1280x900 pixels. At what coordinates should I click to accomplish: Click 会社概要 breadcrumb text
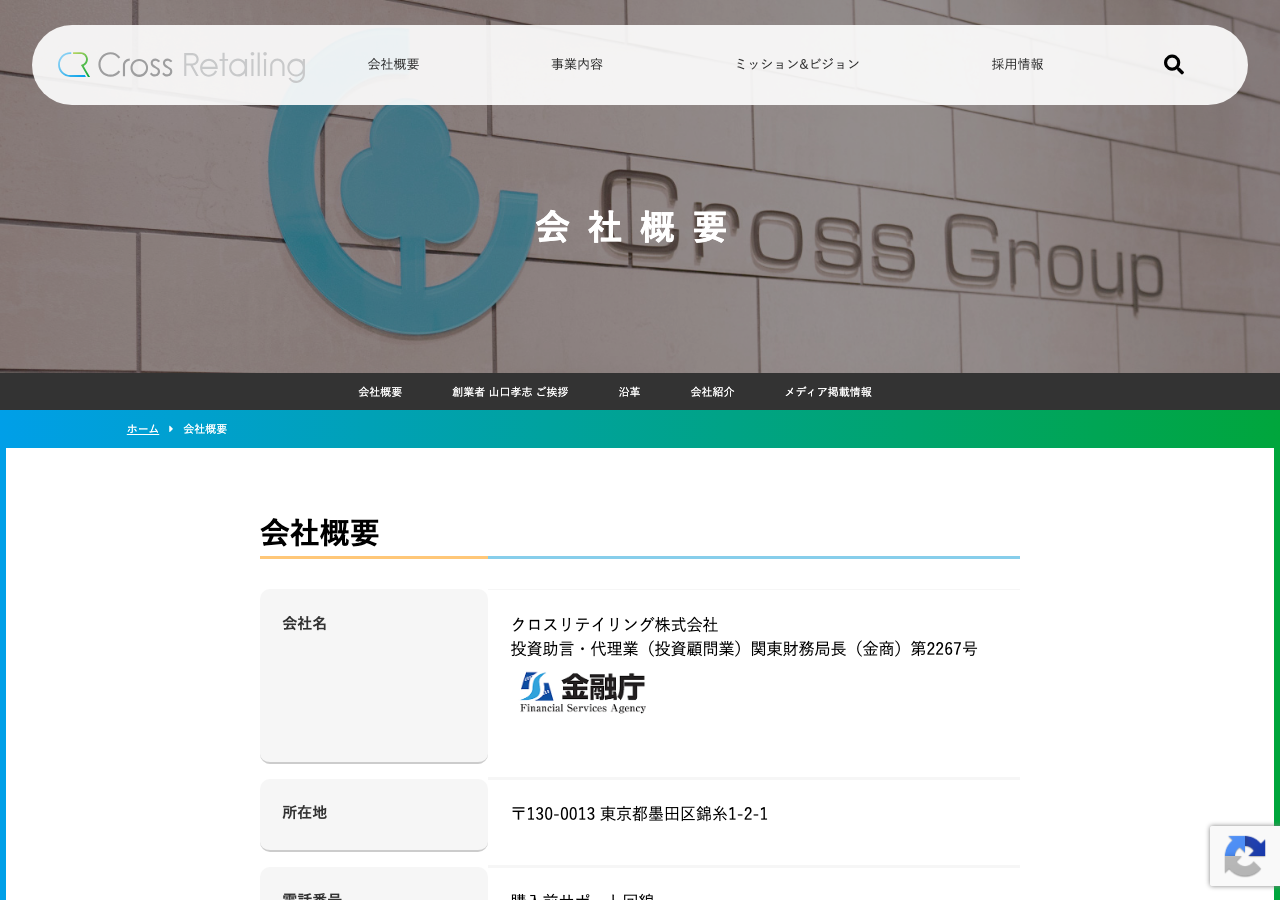point(205,429)
